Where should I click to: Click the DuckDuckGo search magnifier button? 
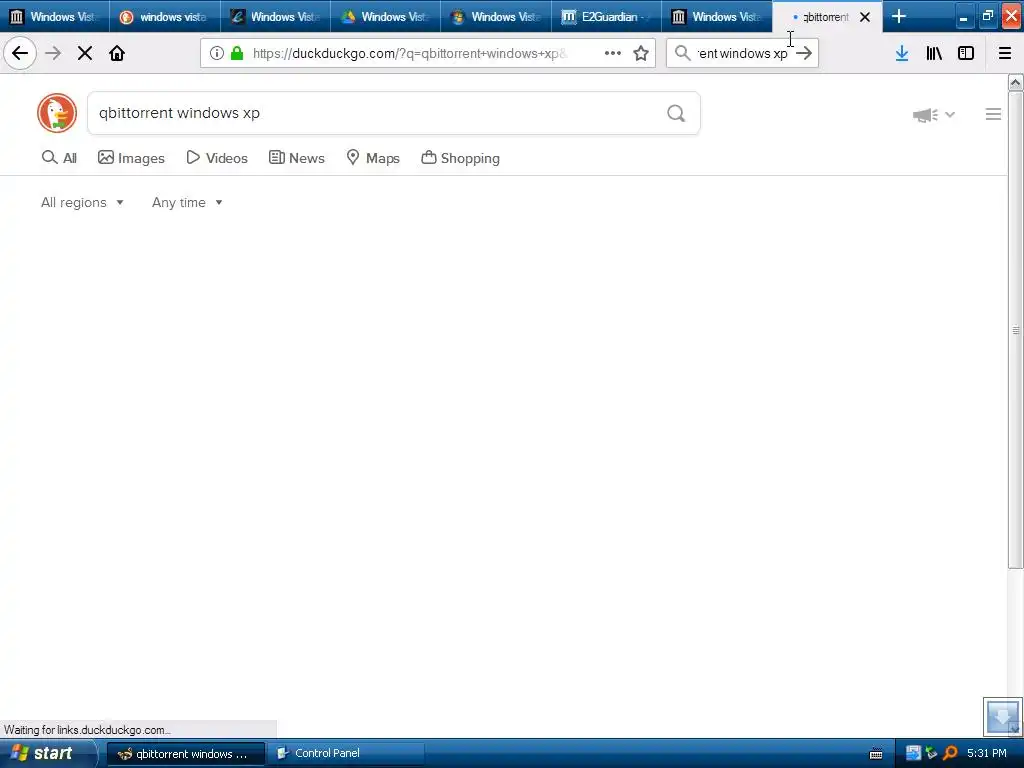[x=676, y=114]
